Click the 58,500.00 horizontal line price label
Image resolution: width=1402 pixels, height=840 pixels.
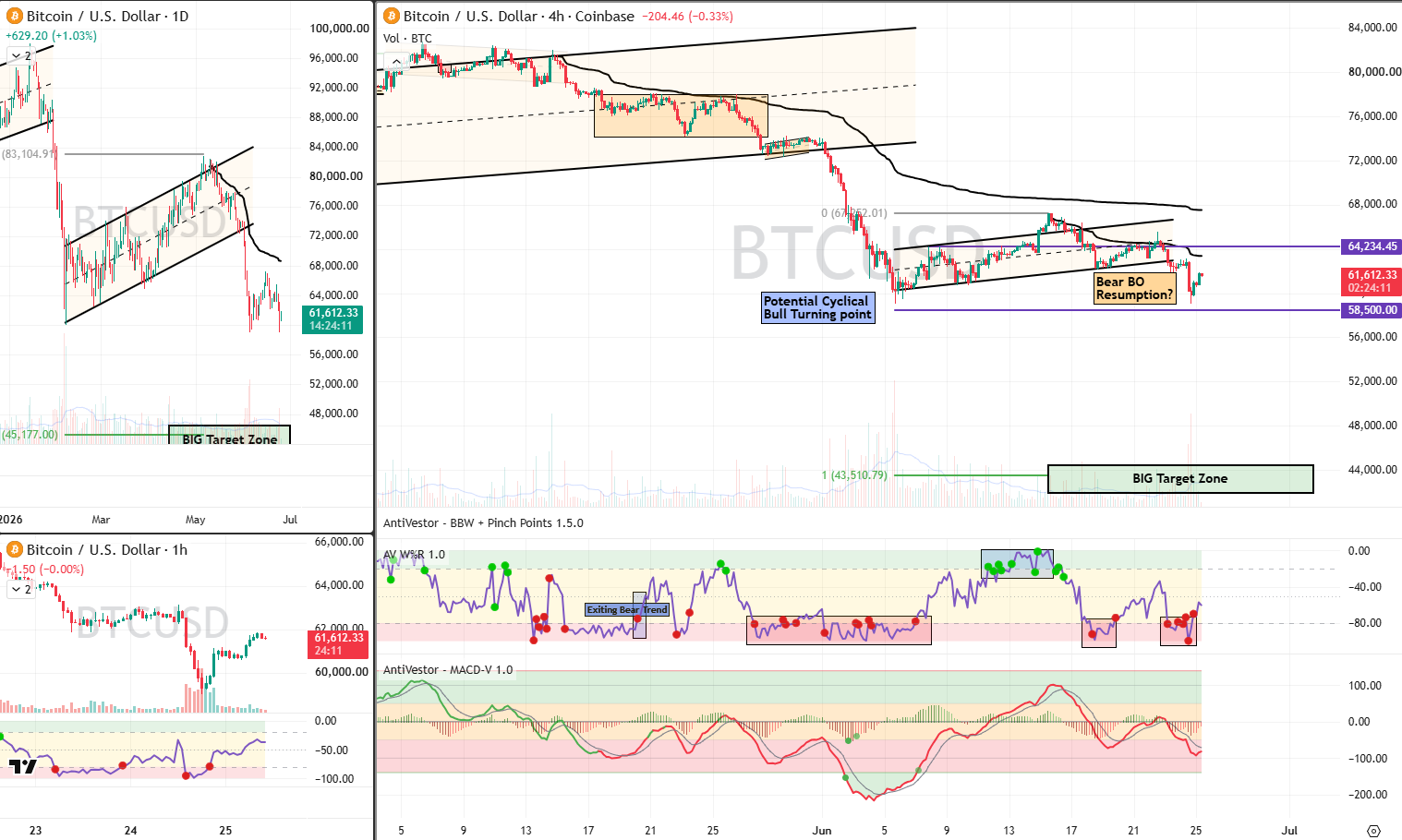pos(1371,310)
